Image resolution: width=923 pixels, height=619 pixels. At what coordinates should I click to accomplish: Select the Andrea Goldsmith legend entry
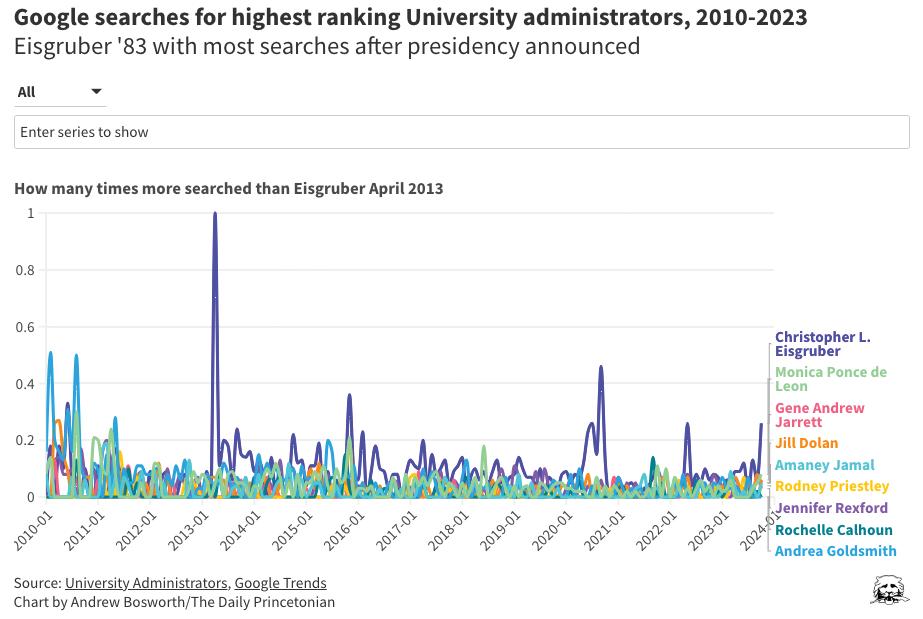[835, 551]
